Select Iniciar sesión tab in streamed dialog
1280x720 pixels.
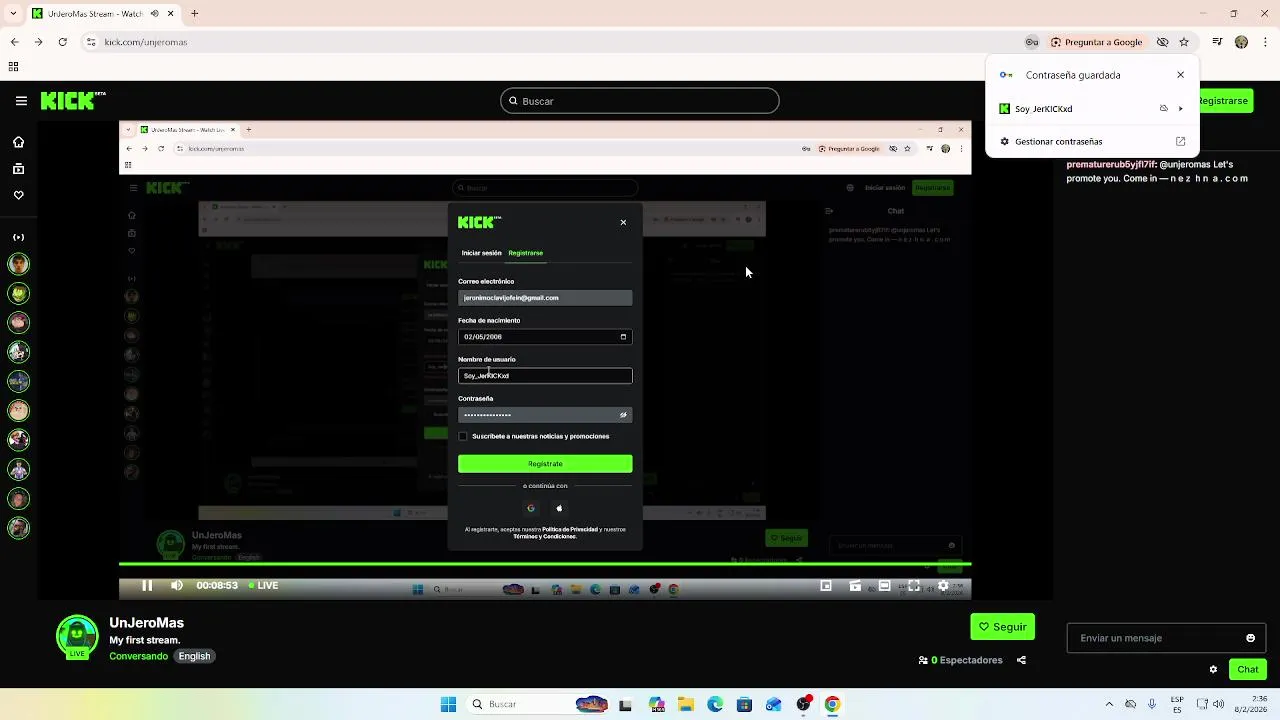481,253
